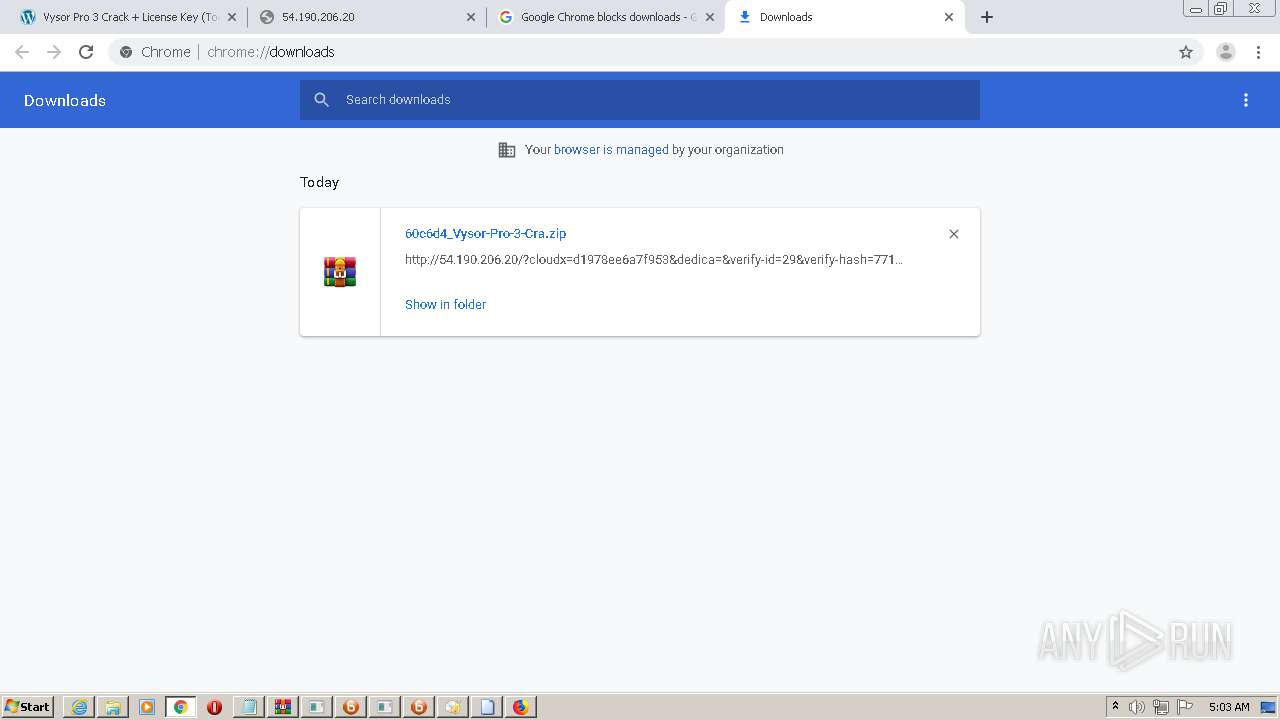Screen dimensions: 1280x720
Task: Close the Downloads tab
Action: pos(949,17)
